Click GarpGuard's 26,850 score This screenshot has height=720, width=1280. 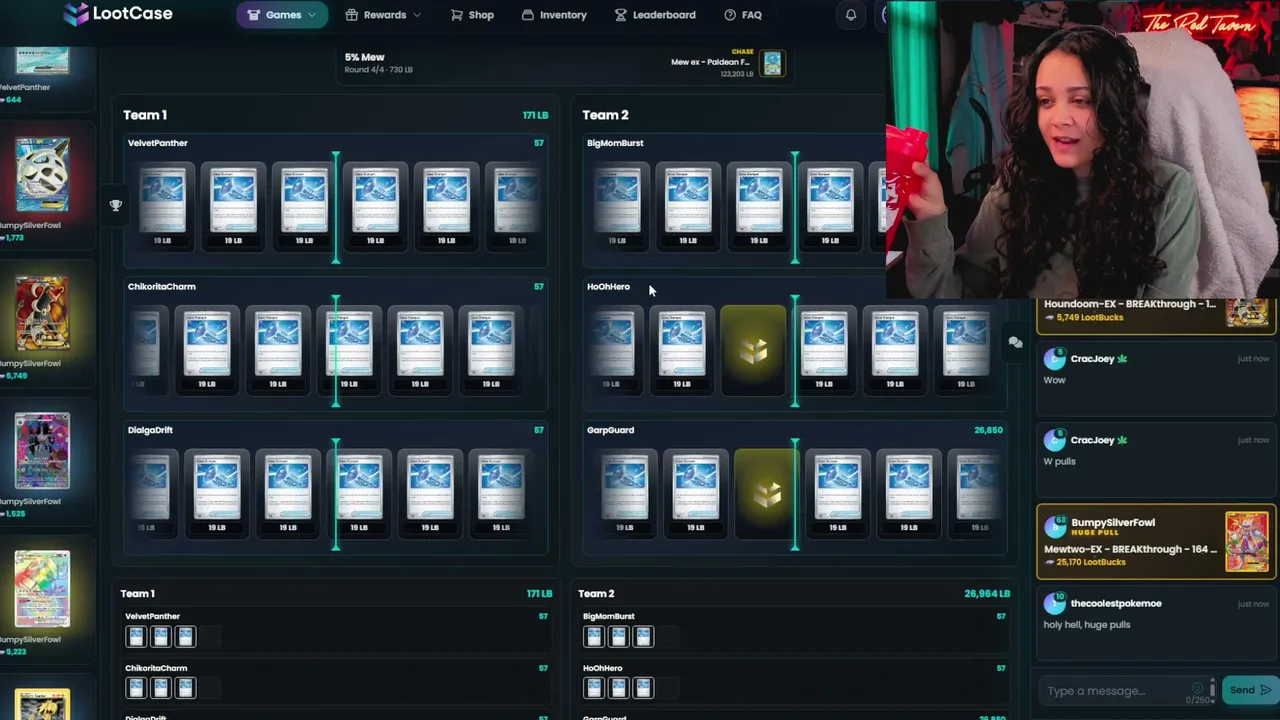pyautogui.click(x=988, y=430)
